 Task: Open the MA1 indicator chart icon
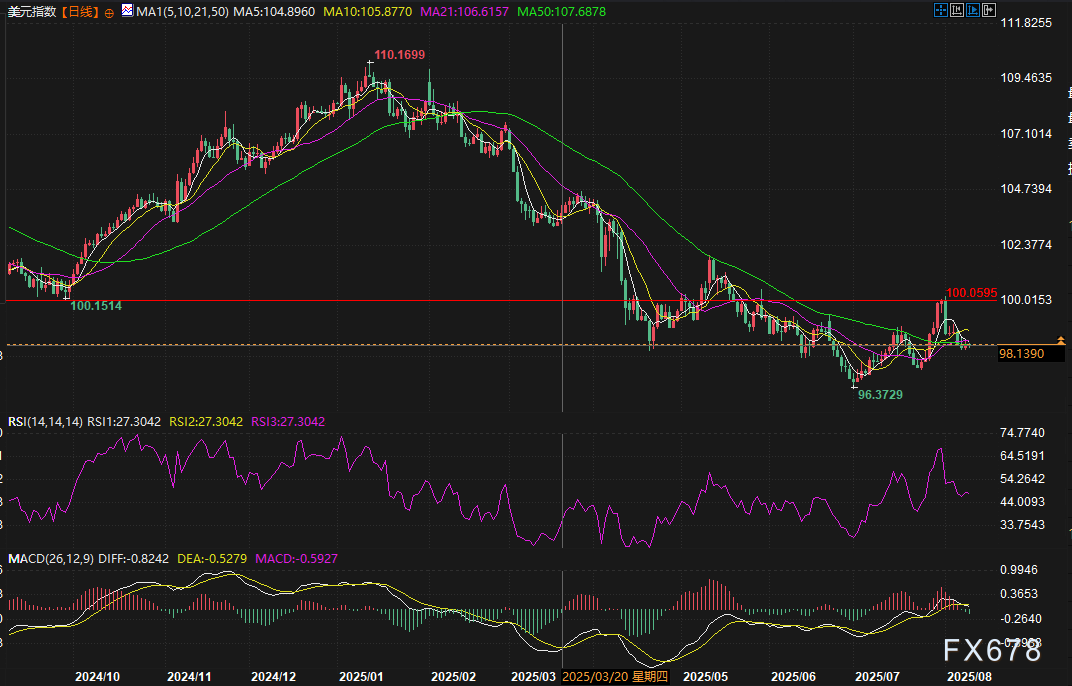tap(126, 12)
